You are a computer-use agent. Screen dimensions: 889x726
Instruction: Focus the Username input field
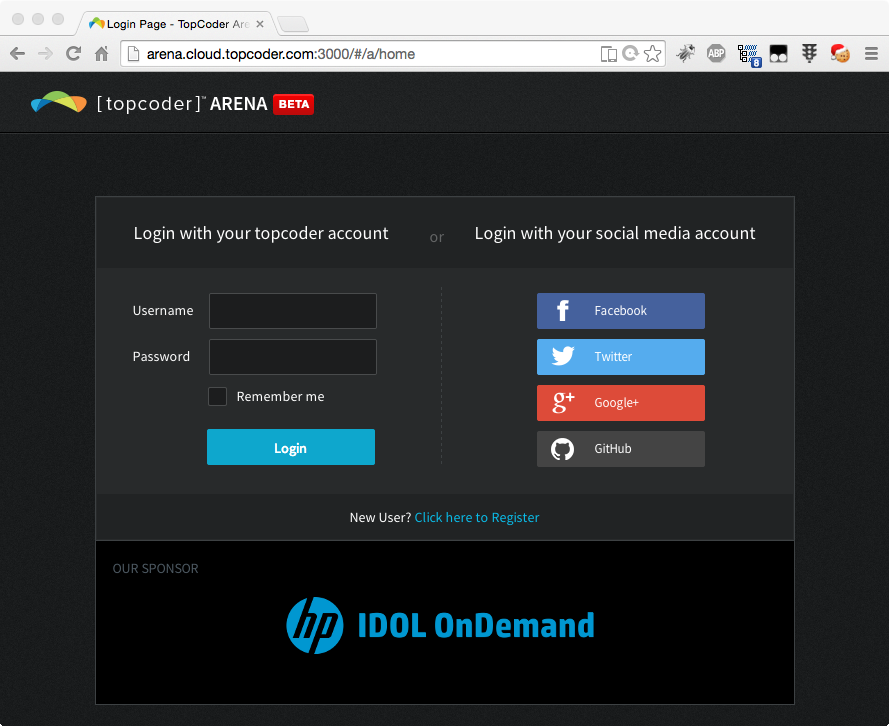(293, 311)
